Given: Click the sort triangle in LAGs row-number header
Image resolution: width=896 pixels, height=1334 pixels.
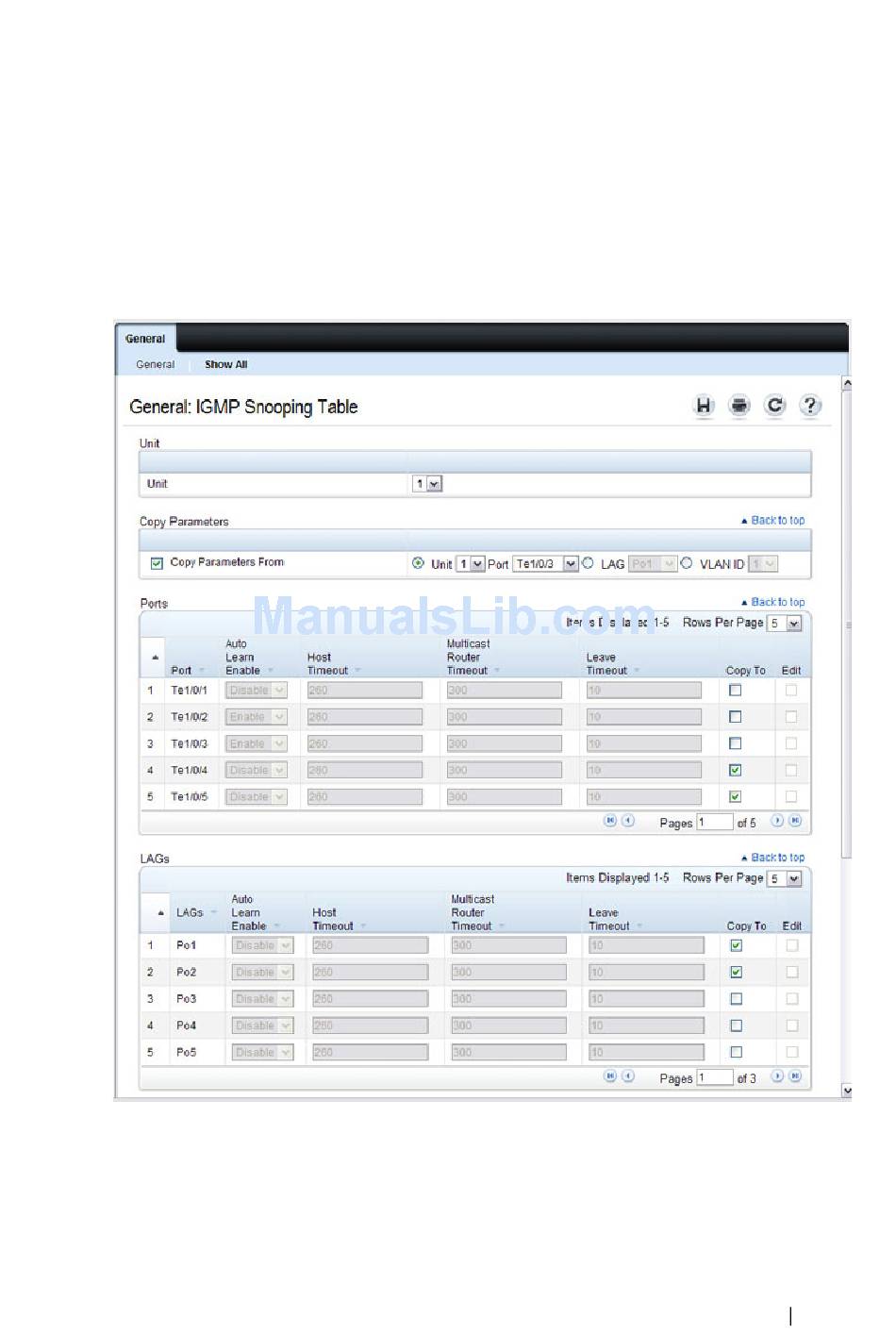Looking at the screenshot, I should (x=160, y=912).
